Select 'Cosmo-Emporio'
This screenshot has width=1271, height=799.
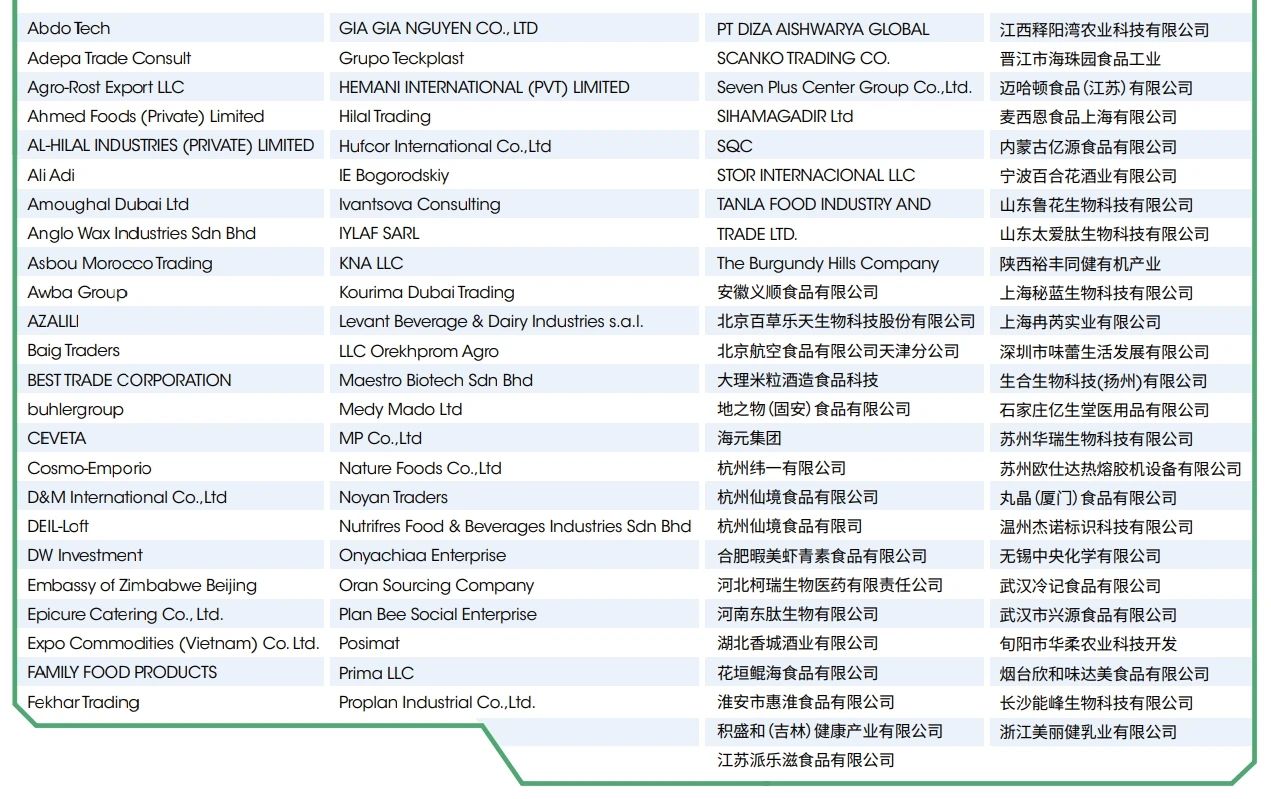coord(89,468)
